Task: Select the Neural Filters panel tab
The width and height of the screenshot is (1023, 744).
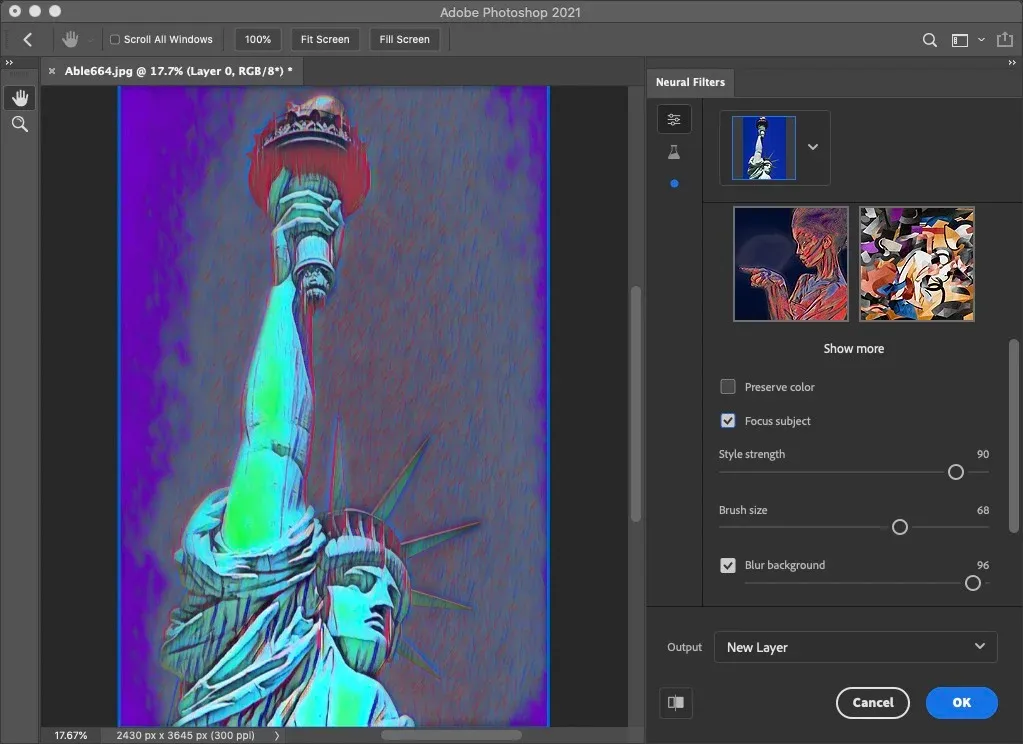Action: 690,82
